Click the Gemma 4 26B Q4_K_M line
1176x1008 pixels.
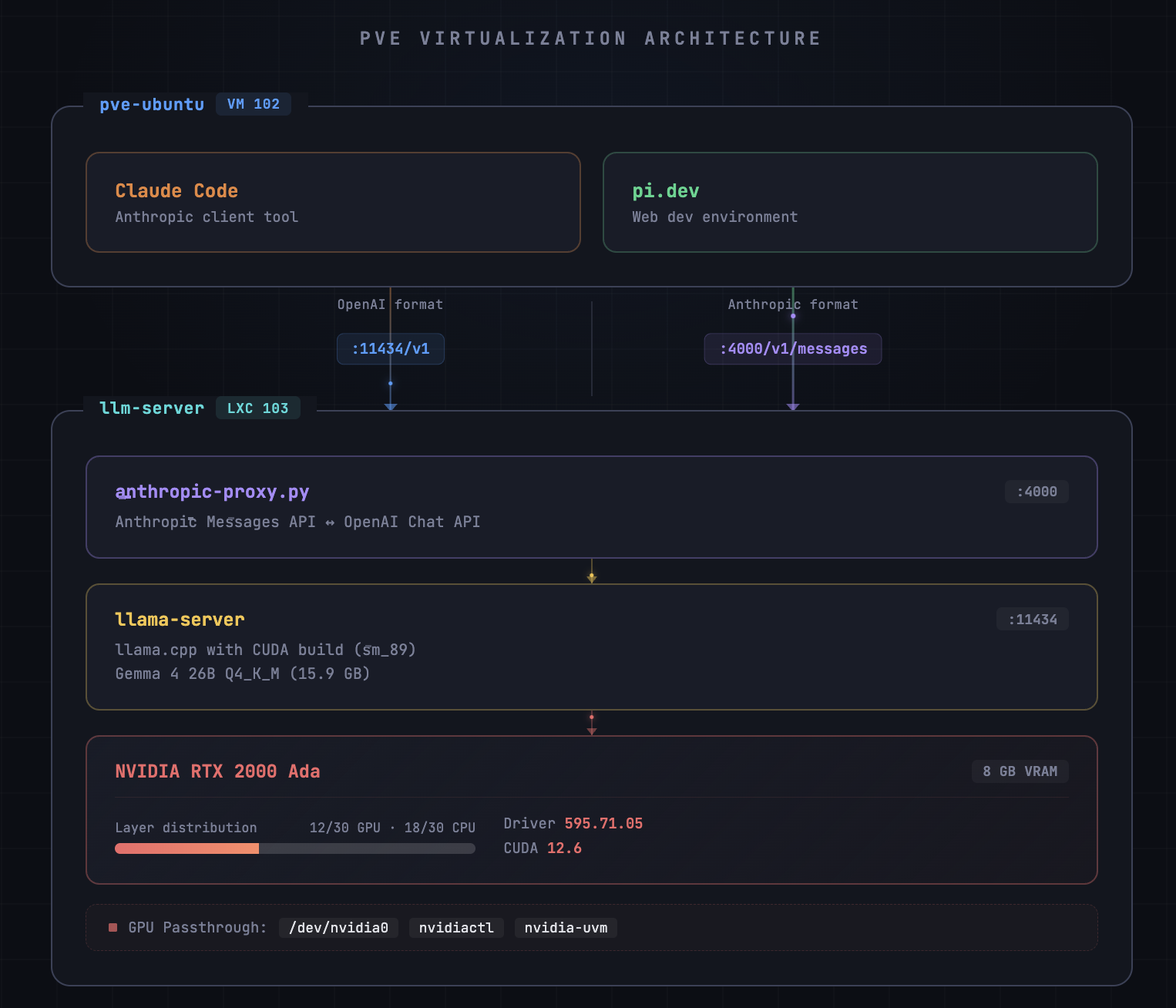[x=243, y=674]
